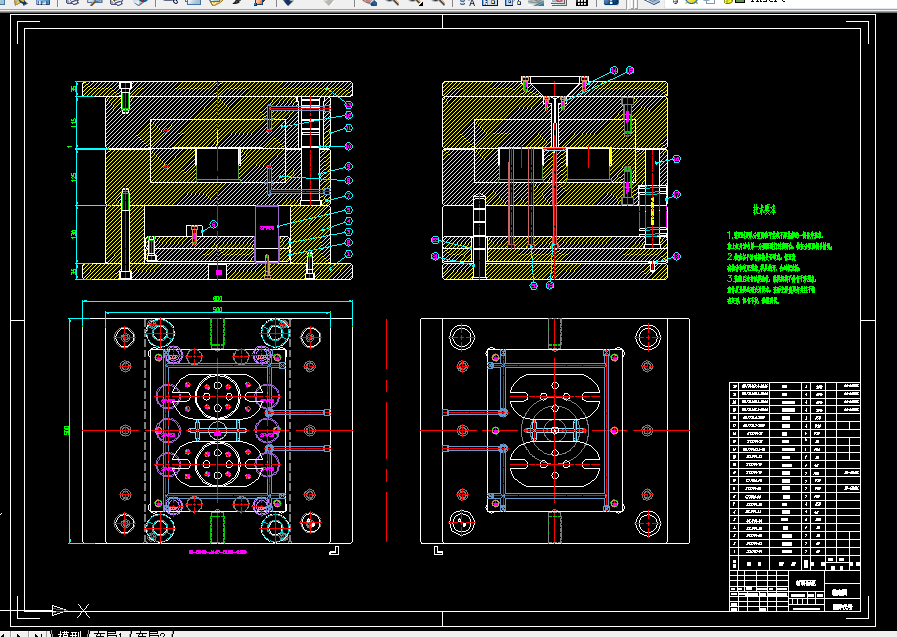Click the 125 height dimension text
The image size is (897, 637).
pyautogui.click(x=73, y=177)
